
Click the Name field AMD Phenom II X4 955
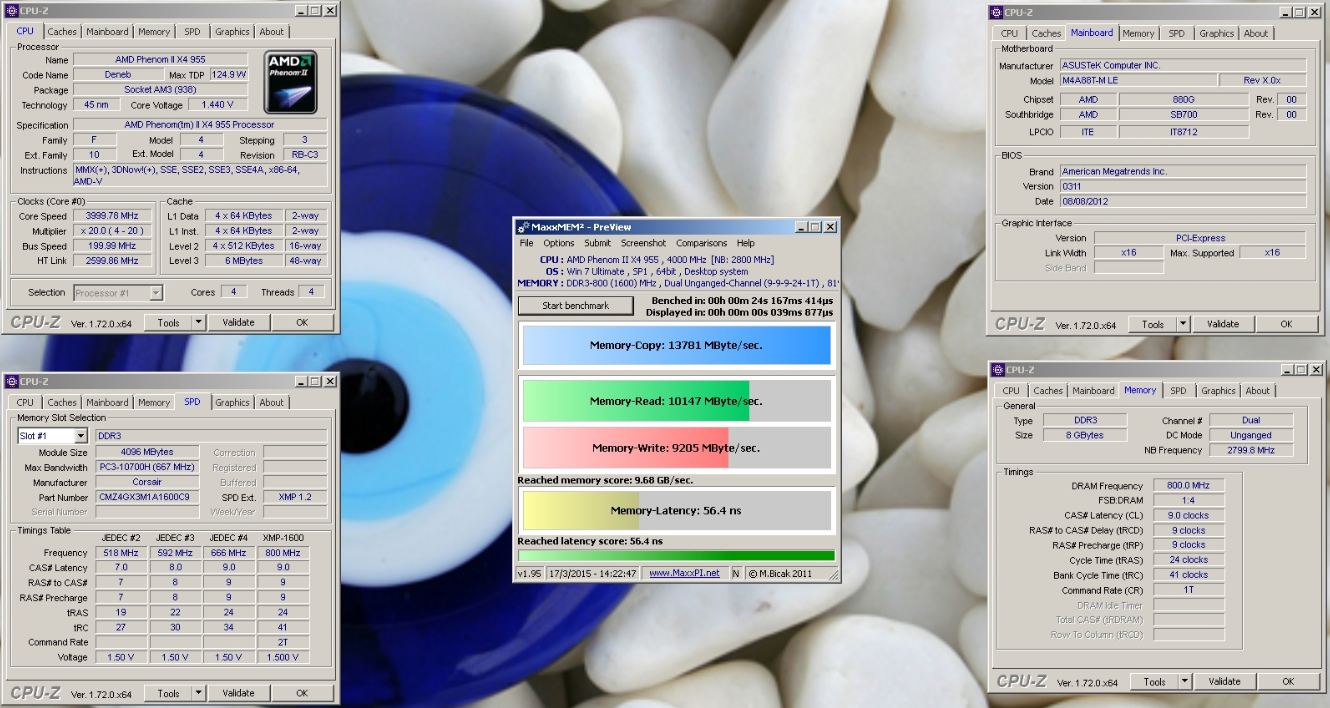160,60
